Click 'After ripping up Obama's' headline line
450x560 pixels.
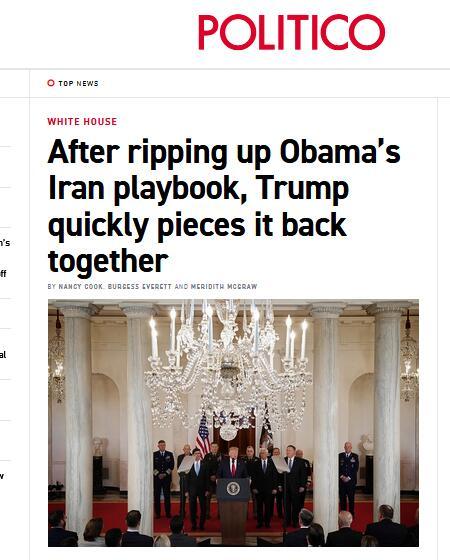(224, 152)
